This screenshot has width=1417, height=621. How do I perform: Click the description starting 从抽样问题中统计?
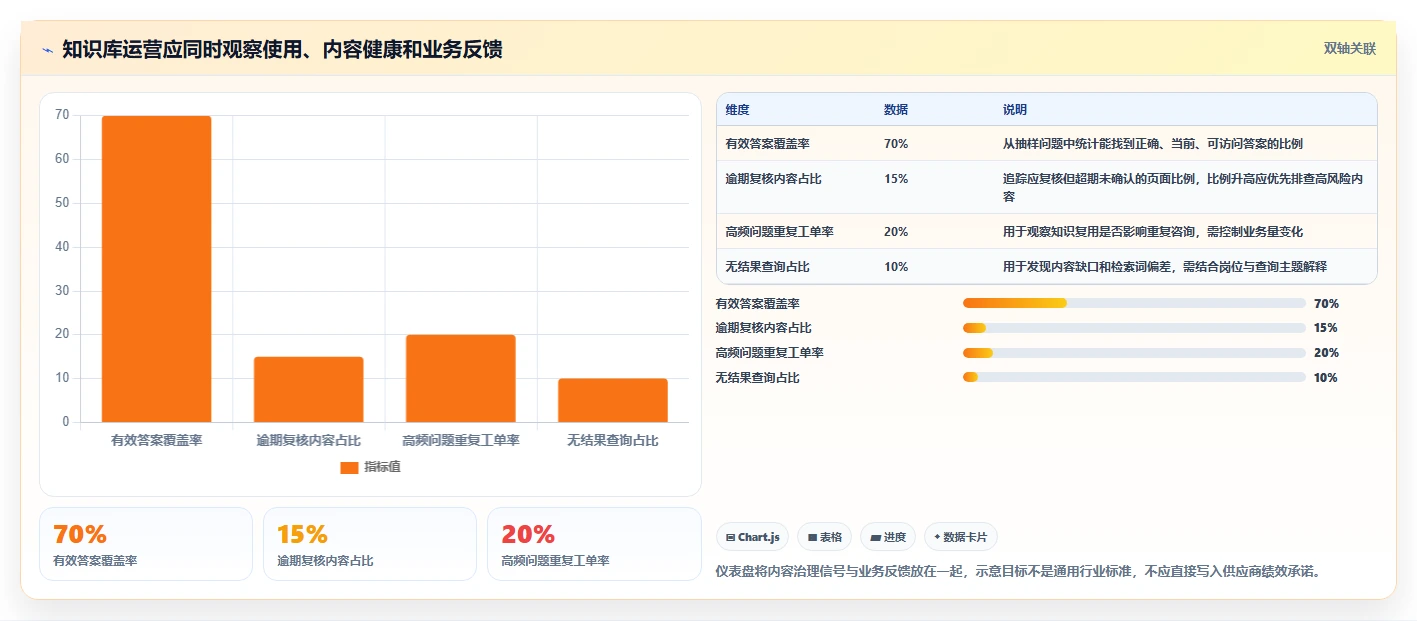(1153, 144)
